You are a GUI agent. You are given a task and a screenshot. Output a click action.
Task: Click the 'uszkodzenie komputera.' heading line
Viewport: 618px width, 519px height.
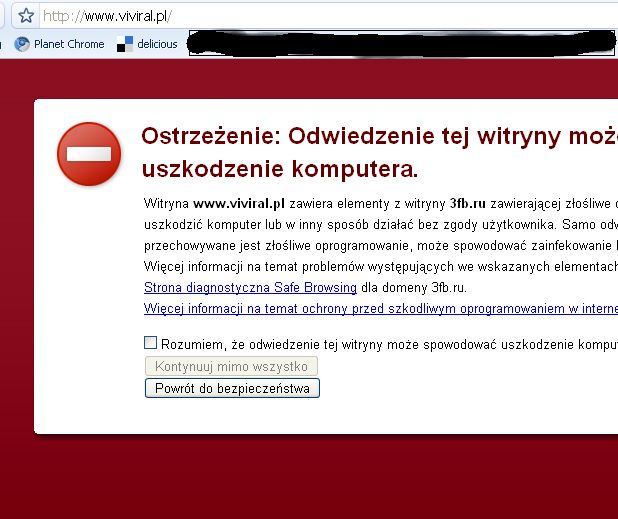click(279, 169)
